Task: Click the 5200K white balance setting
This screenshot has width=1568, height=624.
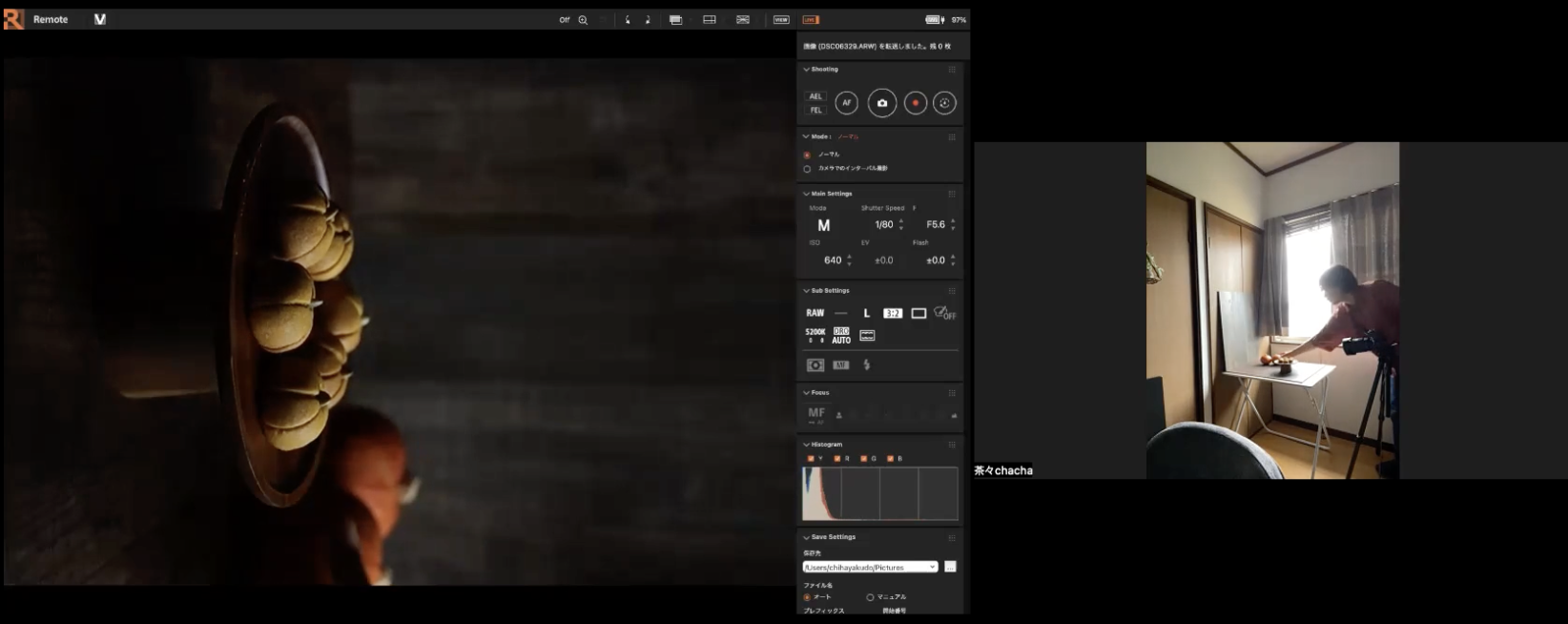Action: 815,336
